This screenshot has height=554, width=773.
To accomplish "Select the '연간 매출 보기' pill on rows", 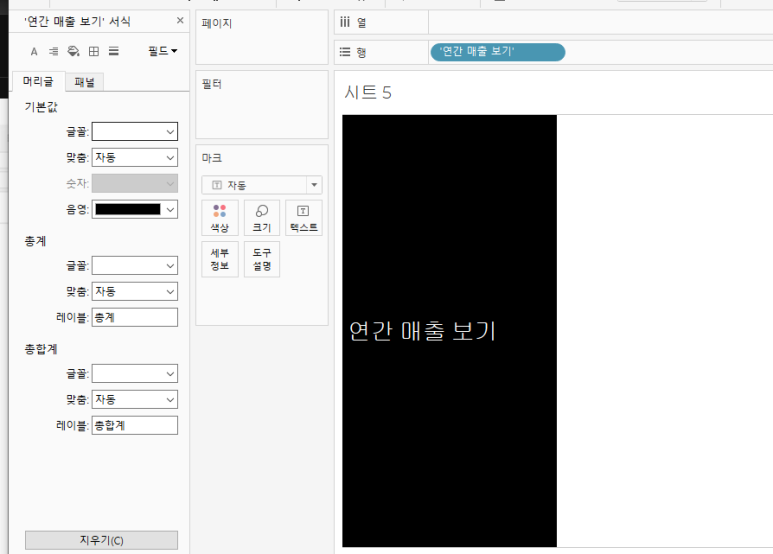I will 498,52.
